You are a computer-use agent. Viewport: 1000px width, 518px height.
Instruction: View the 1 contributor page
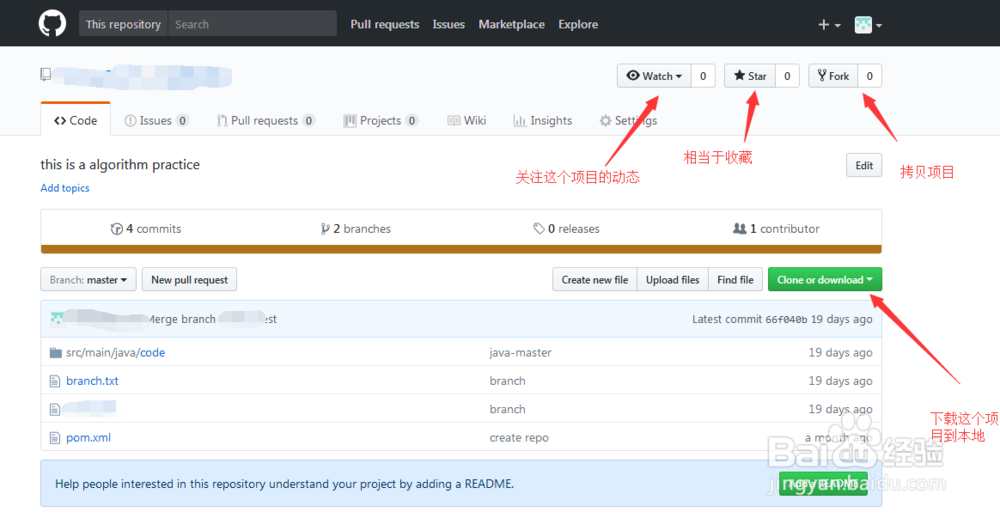pyautogui.click(x=776, y=228)
